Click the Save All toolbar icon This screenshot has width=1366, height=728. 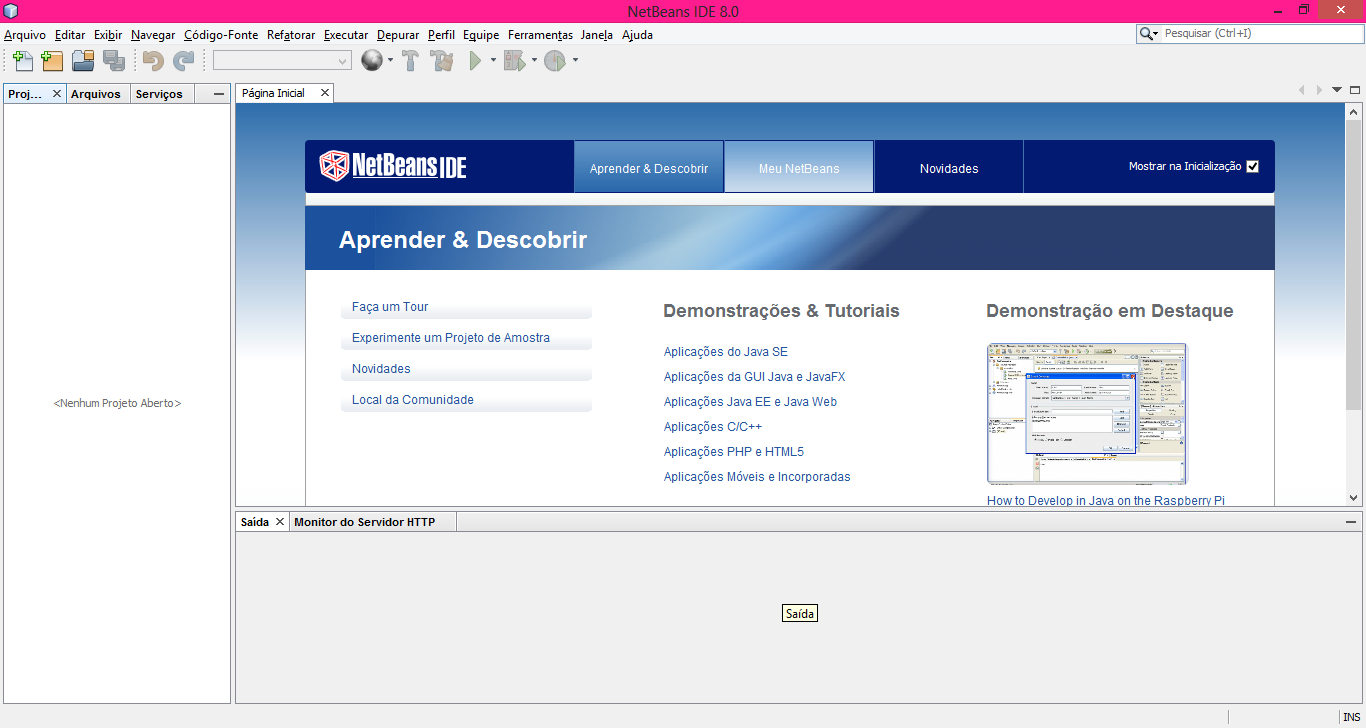pyautogui.click(x=114, y=61)
